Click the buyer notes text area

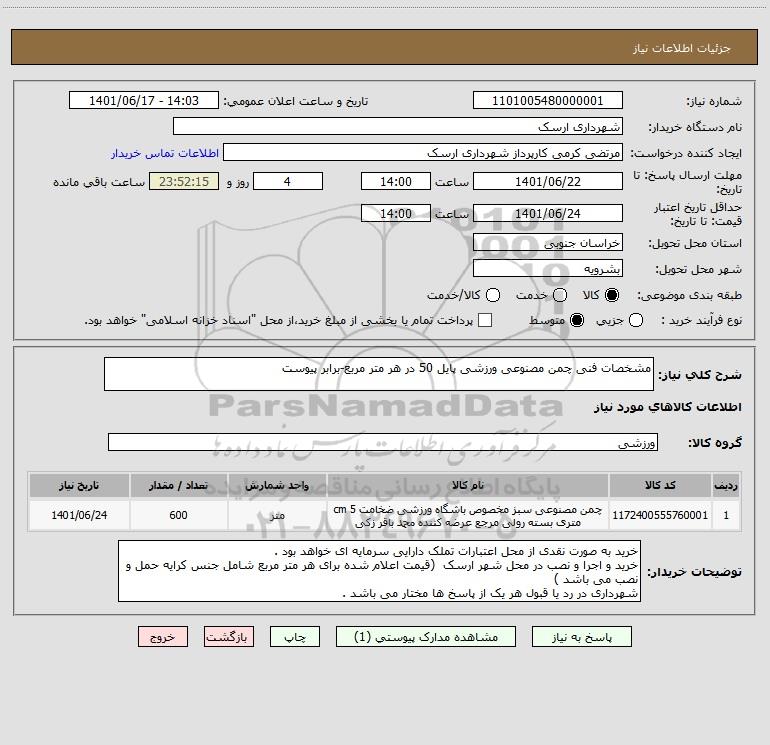(379, 572)
